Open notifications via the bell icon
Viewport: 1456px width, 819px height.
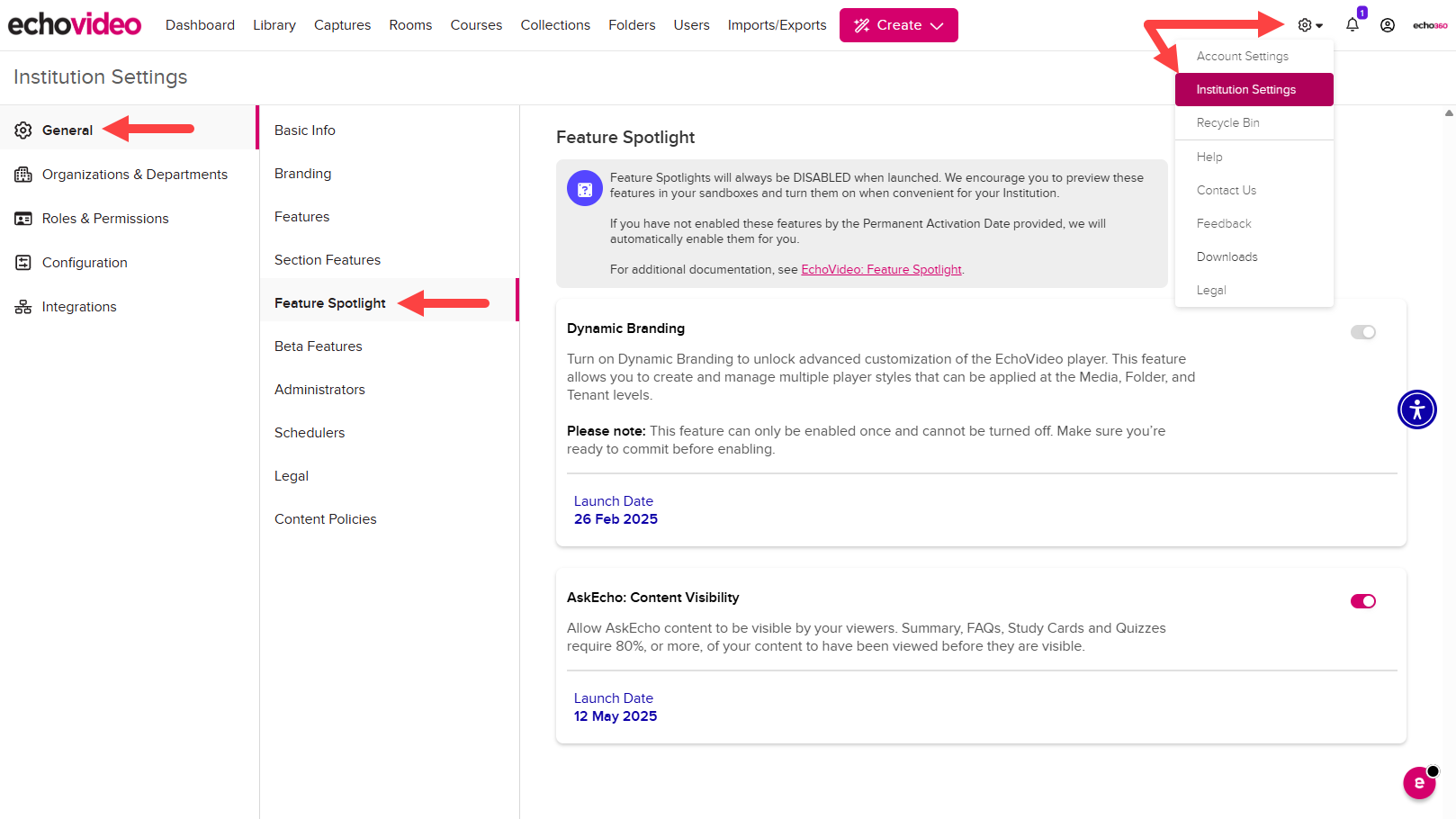[1351, 24]
